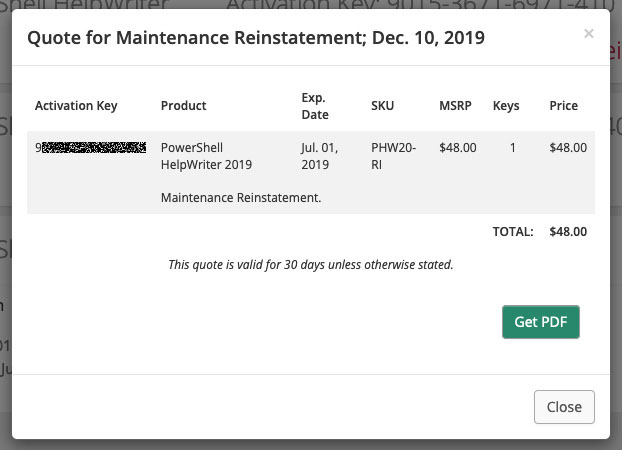The image size is (622, 450).
Task: Click the Exp. Date column header
Action: click(315, 106)
